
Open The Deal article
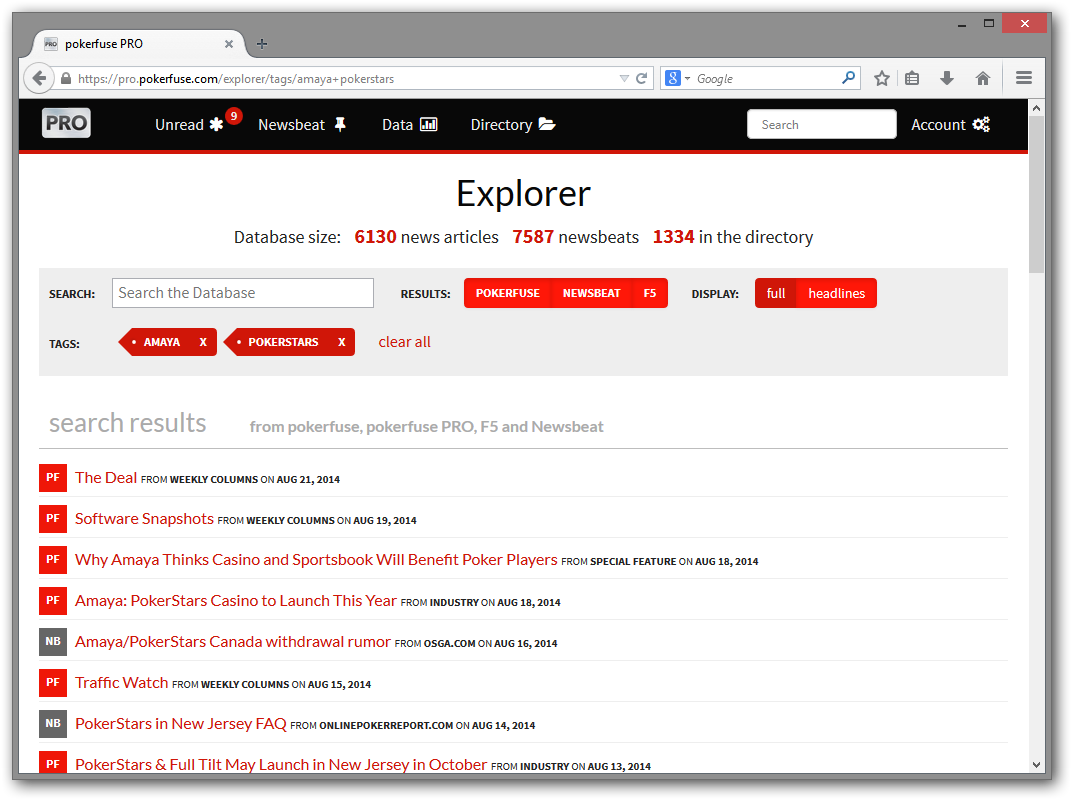[x=106, y=477]
